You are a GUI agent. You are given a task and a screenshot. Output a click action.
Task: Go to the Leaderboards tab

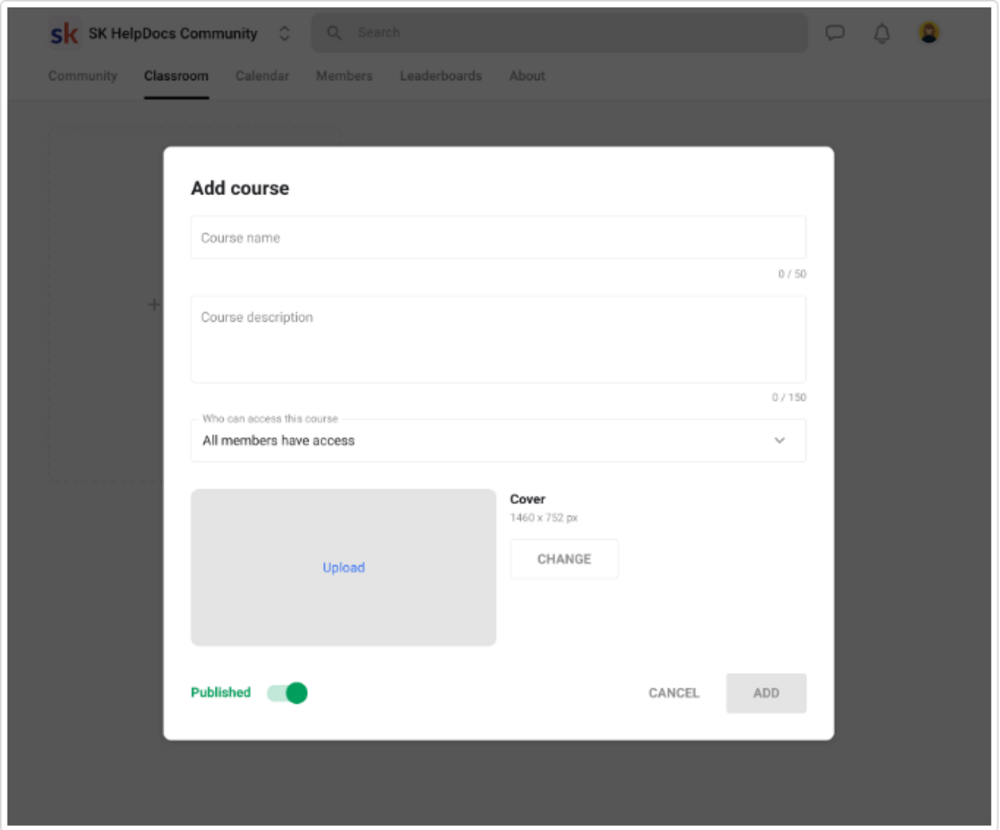441,76
